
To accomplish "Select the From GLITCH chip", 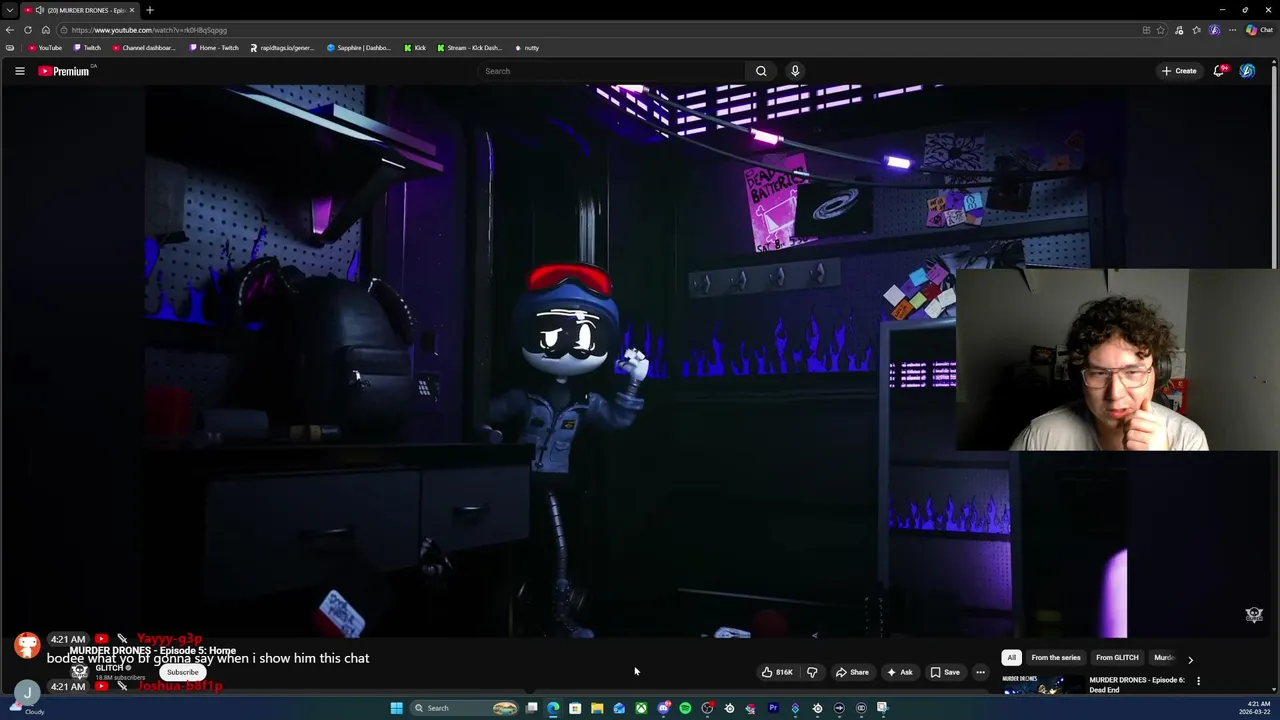I will tap(1117, 658).
